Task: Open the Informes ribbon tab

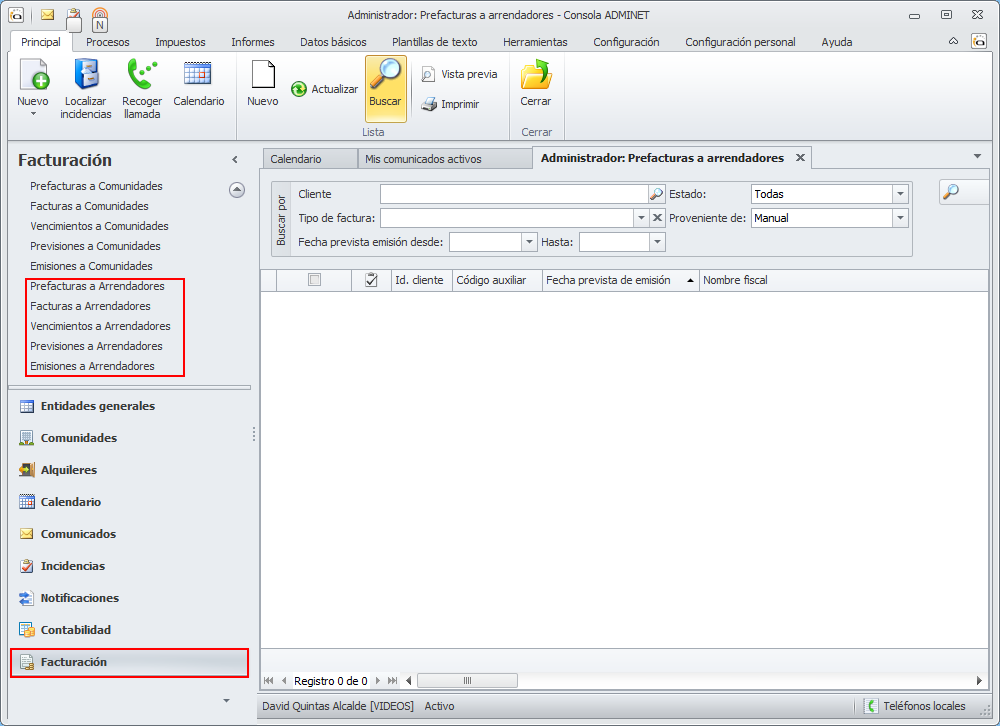Action: click(253, 42)
